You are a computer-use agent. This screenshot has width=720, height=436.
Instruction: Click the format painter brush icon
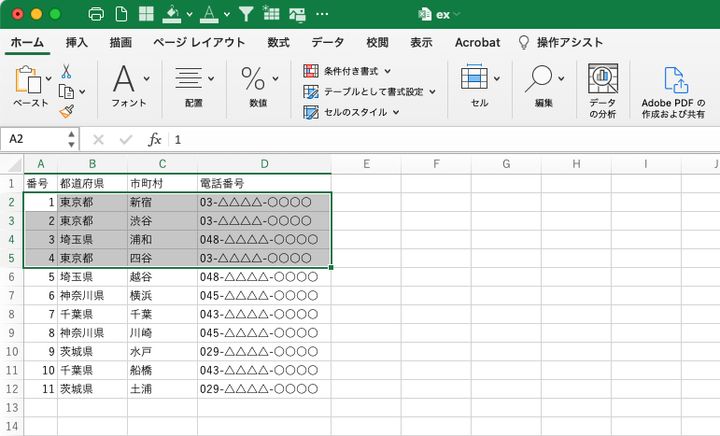tap(66, 112)
